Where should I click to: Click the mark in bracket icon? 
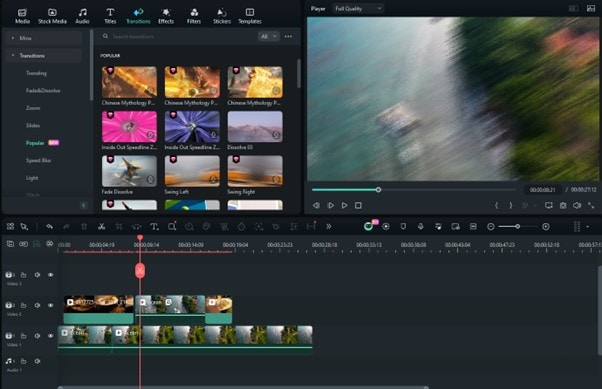[496, 205]
